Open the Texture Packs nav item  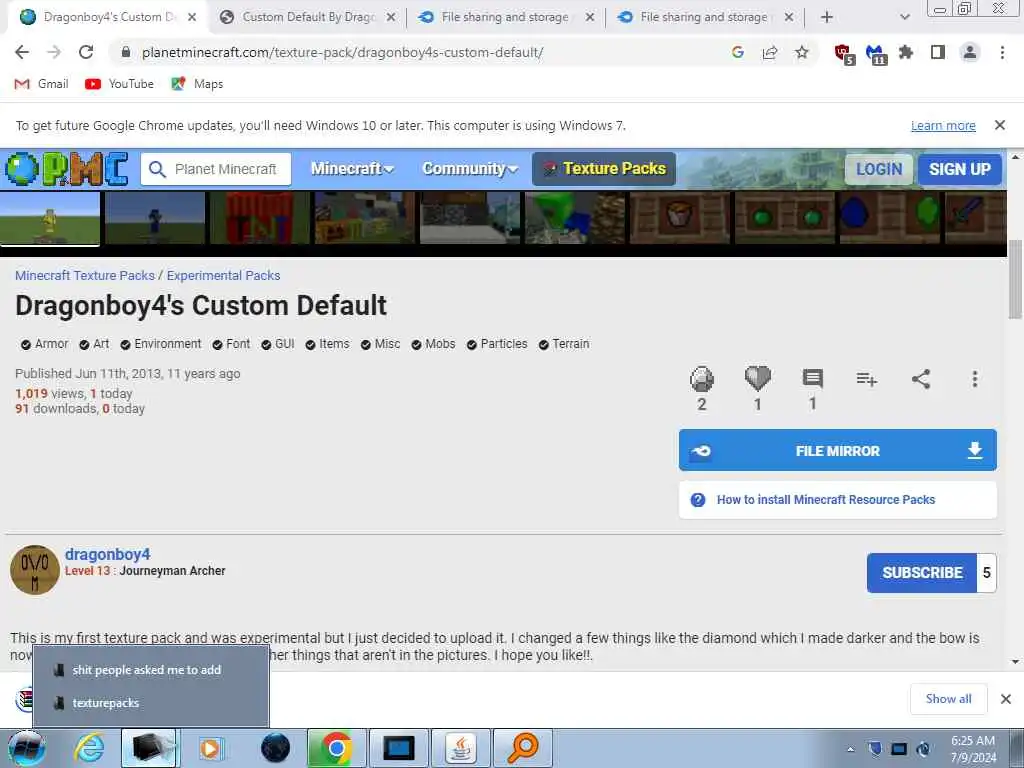[603, 169]
